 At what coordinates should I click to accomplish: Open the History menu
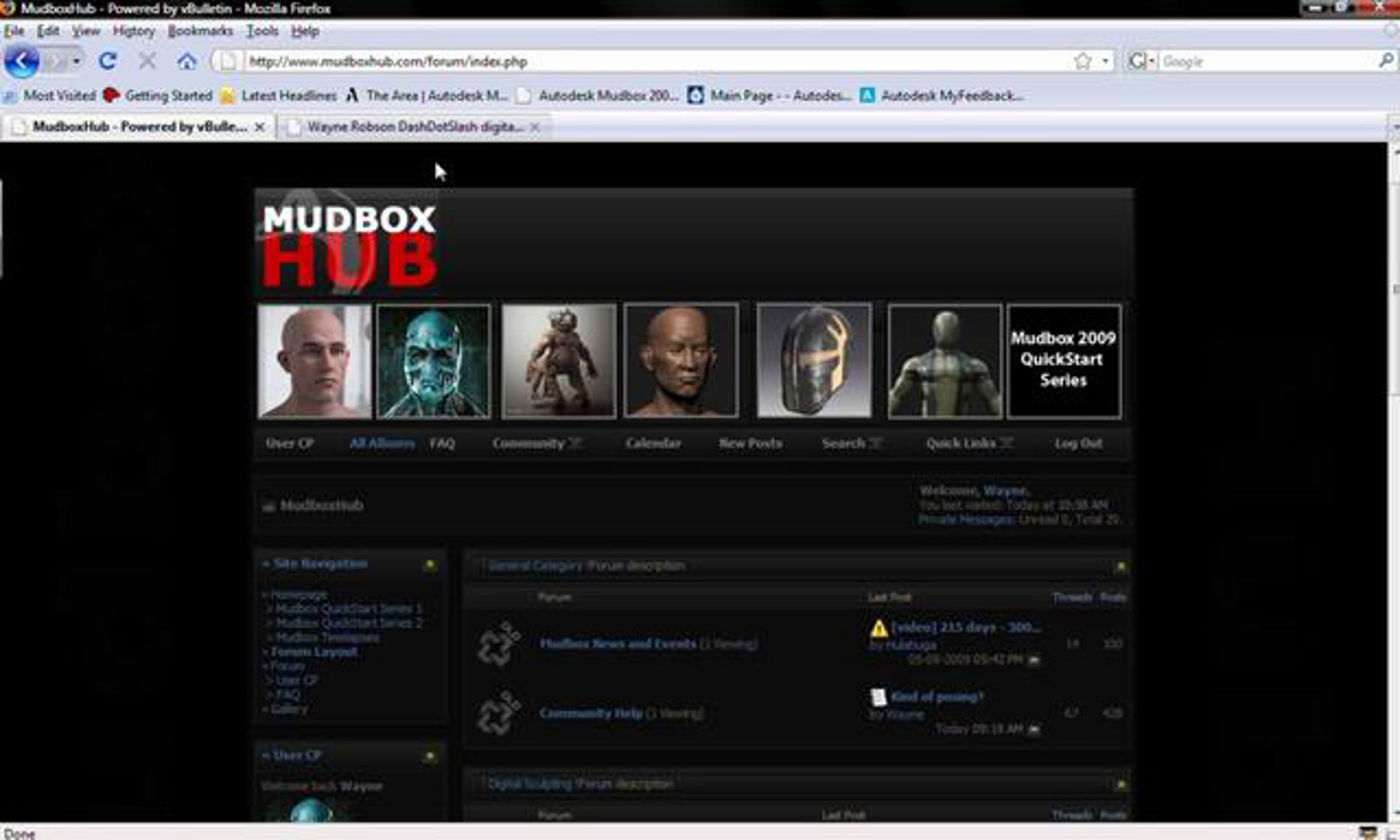[x=134, y=31]
